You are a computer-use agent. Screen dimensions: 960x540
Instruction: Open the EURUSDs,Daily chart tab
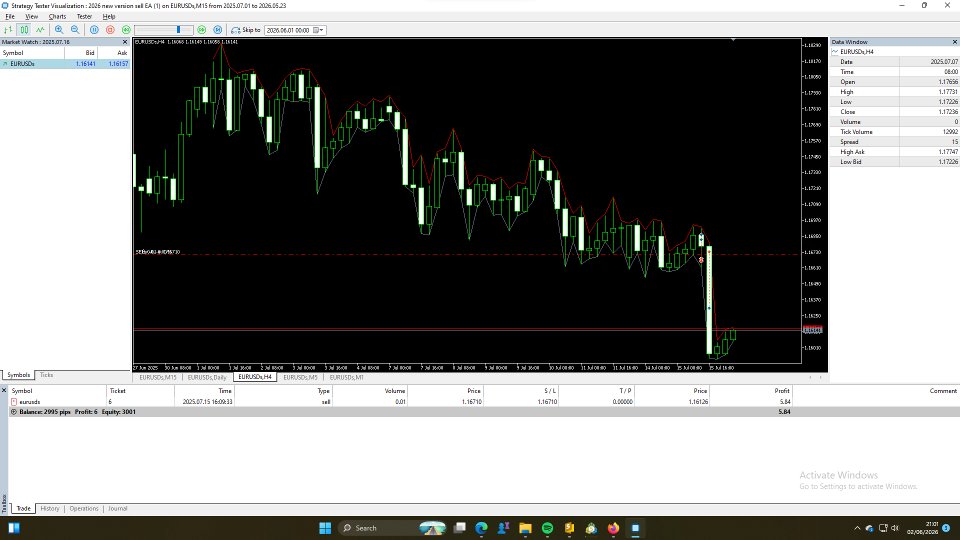(206, 378)
